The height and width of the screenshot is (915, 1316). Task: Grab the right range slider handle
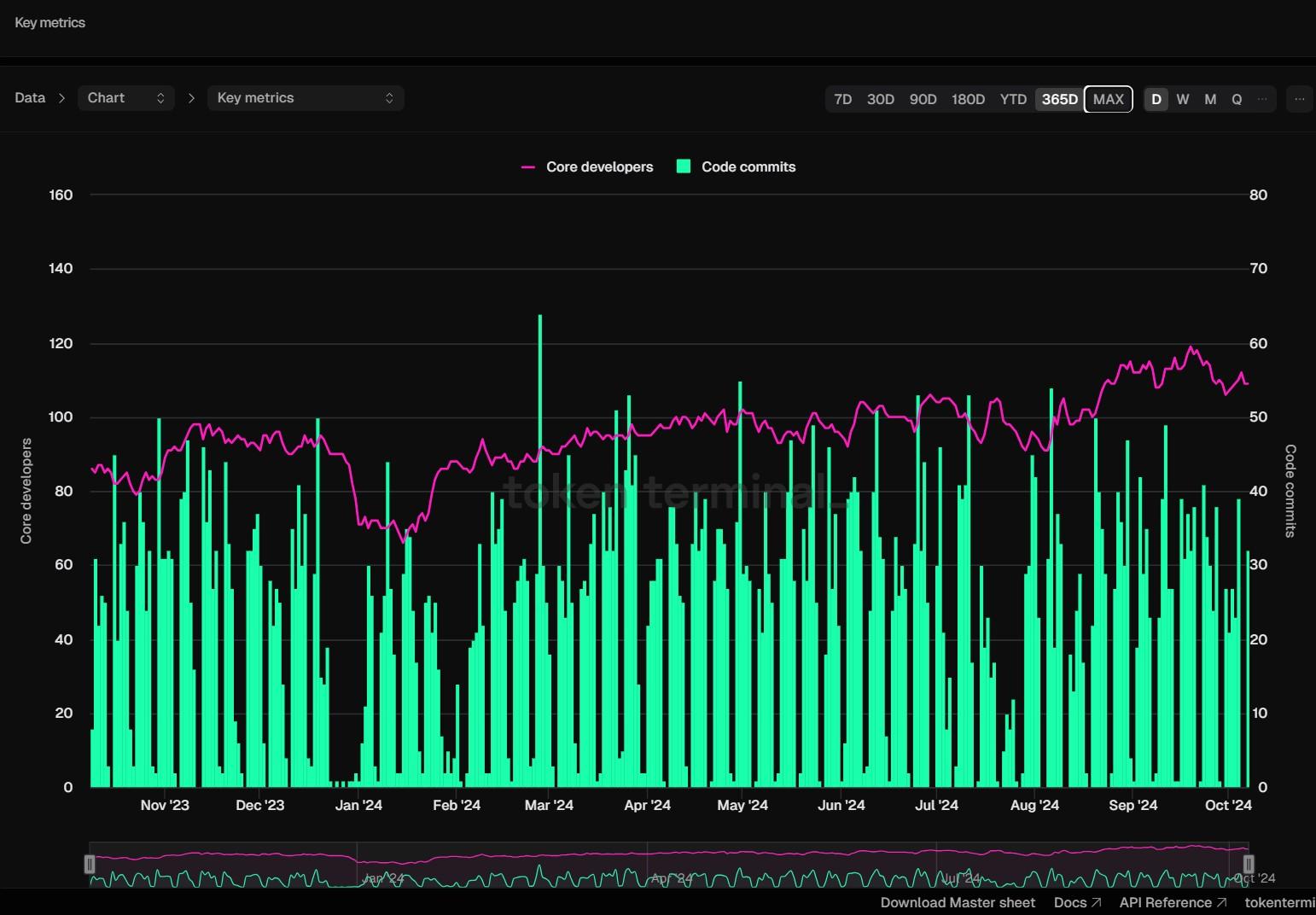tap(1248, 865)
